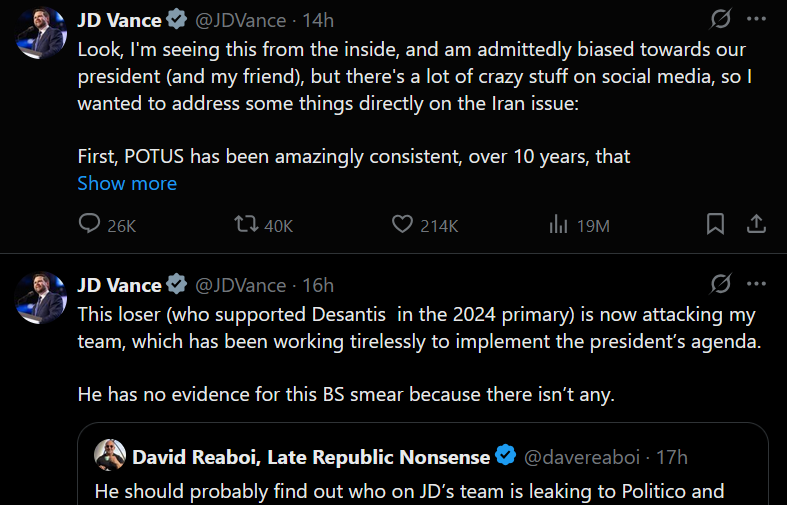Open more options menu on 16h tweet
This screenshot has width=787, height=505.
coord(756,284)
